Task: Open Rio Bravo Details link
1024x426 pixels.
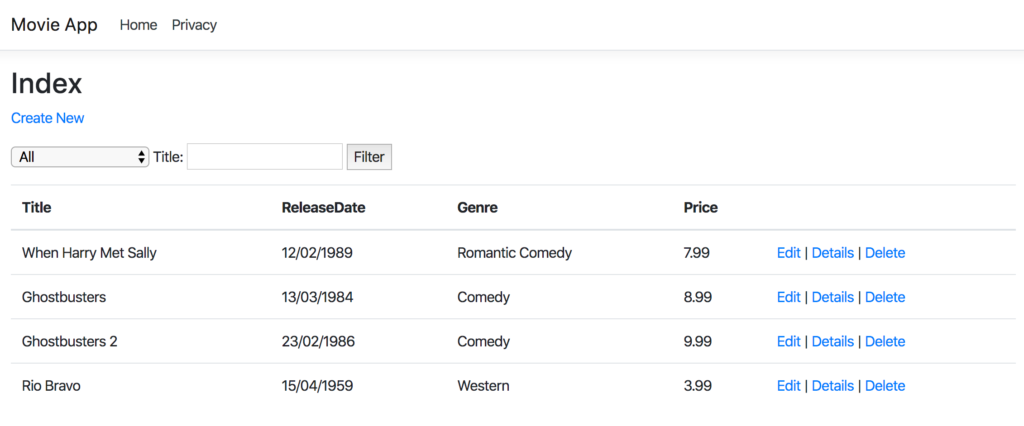Action: tap(833, 386)
